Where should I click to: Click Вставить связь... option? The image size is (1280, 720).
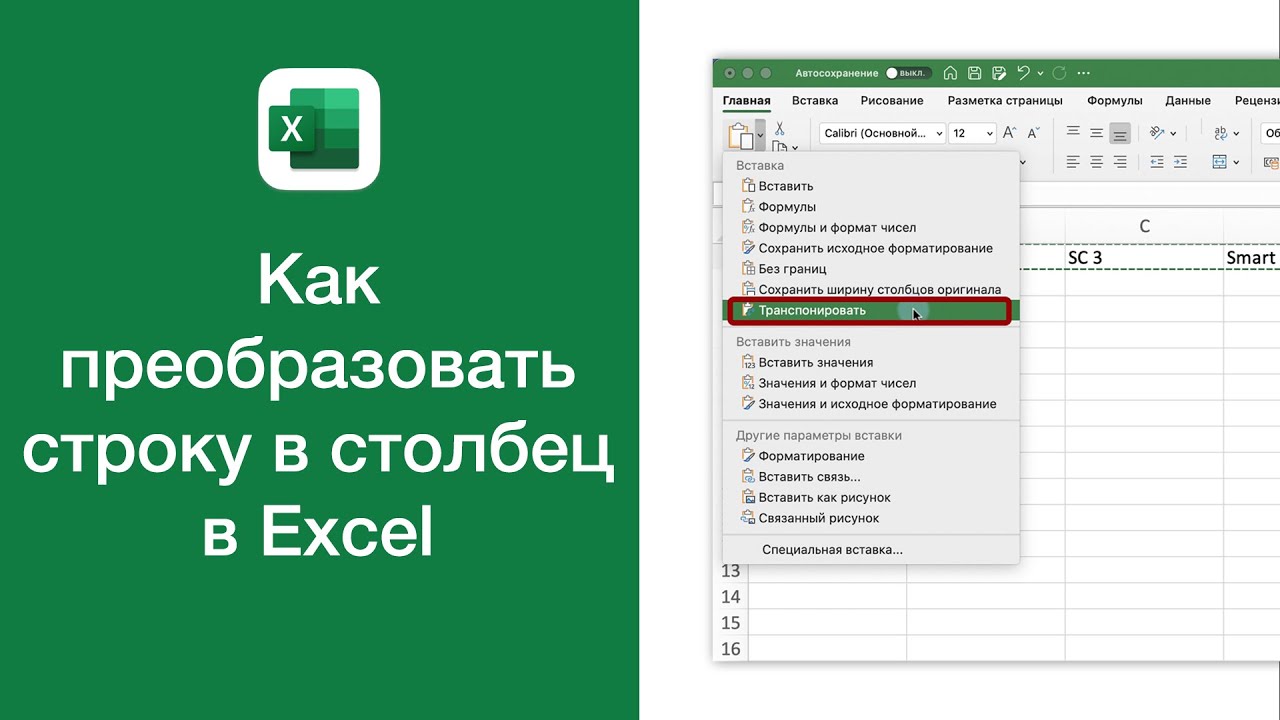[871, 477]
